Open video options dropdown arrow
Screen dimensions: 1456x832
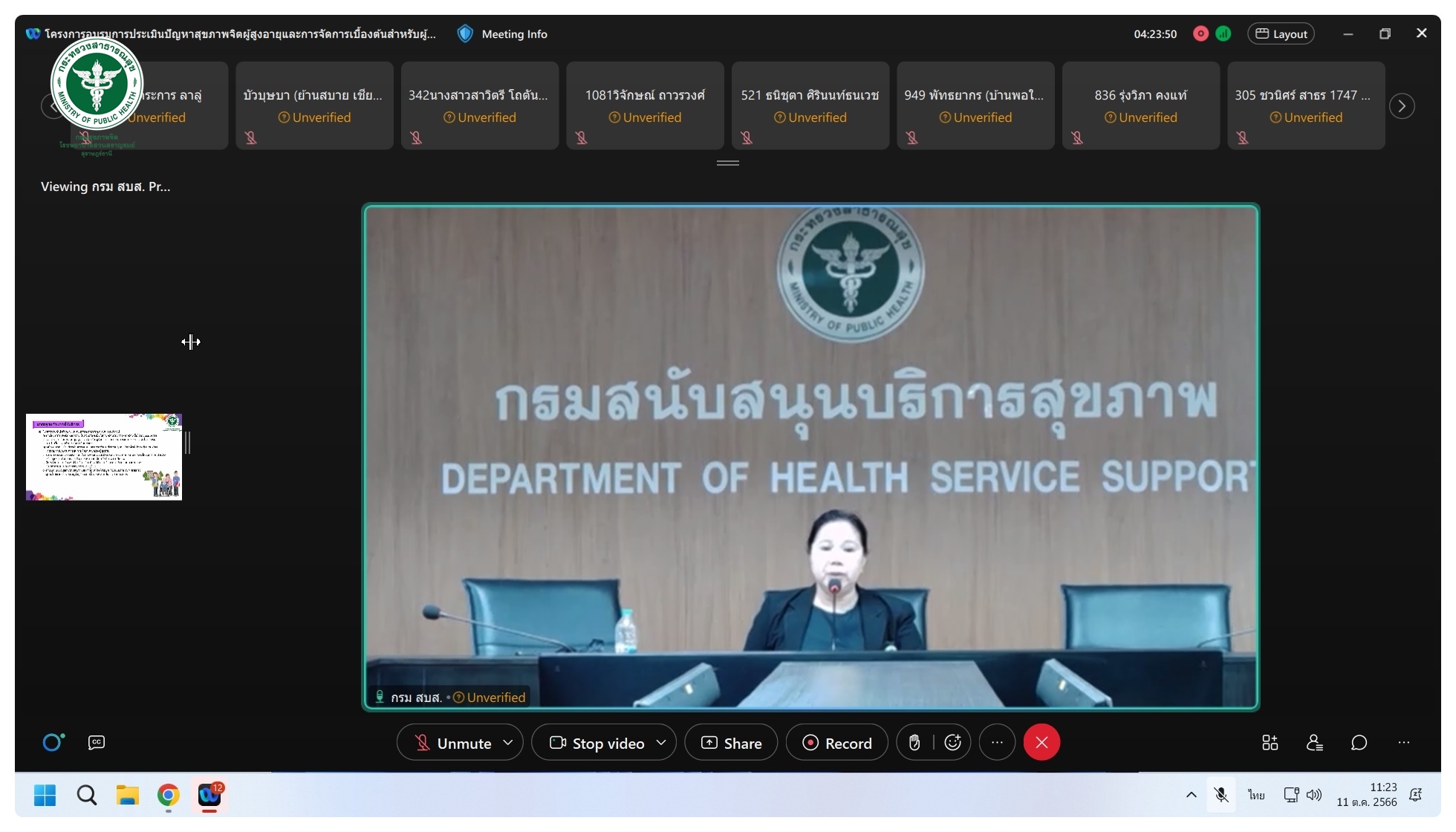(661, 743)
